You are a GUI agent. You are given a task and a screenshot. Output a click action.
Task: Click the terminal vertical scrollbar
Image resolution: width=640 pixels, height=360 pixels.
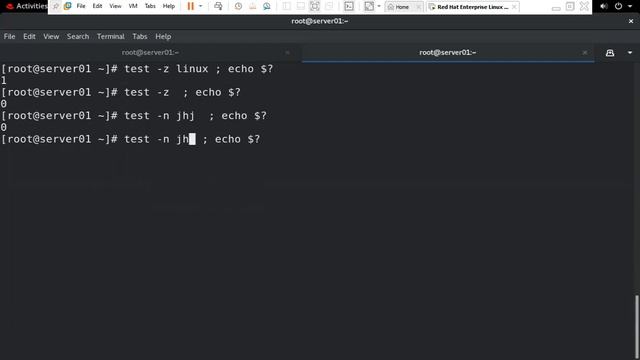pos(636,326)
